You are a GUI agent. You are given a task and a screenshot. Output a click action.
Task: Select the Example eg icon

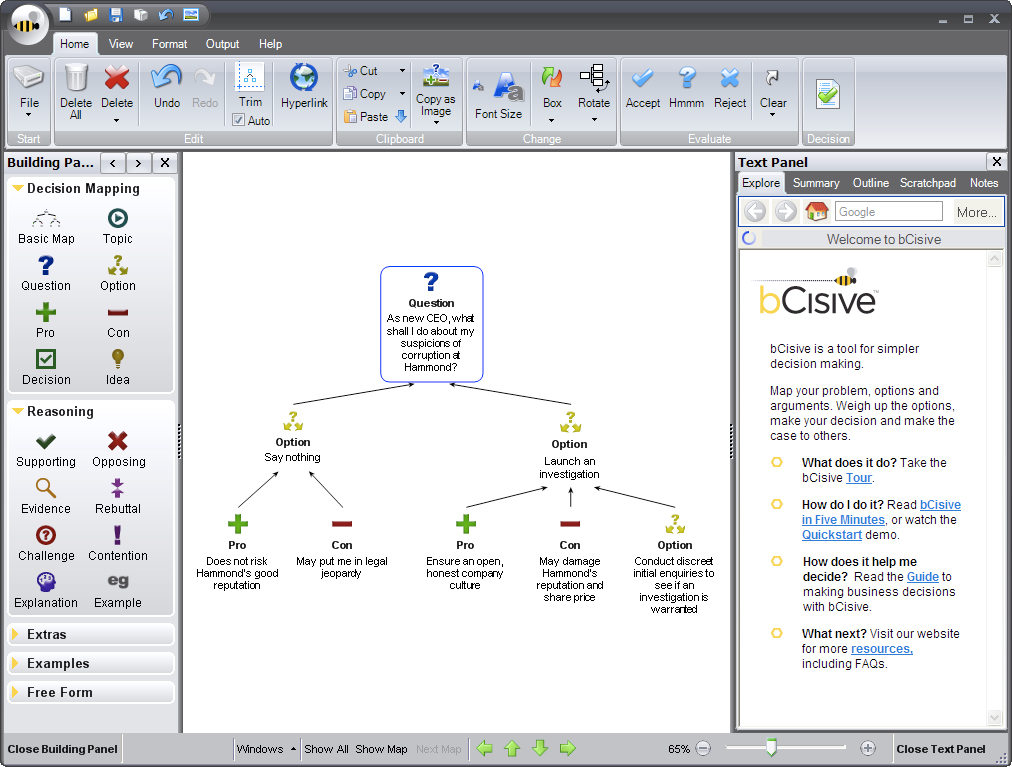pyautogui.click(x=117, y=580)
